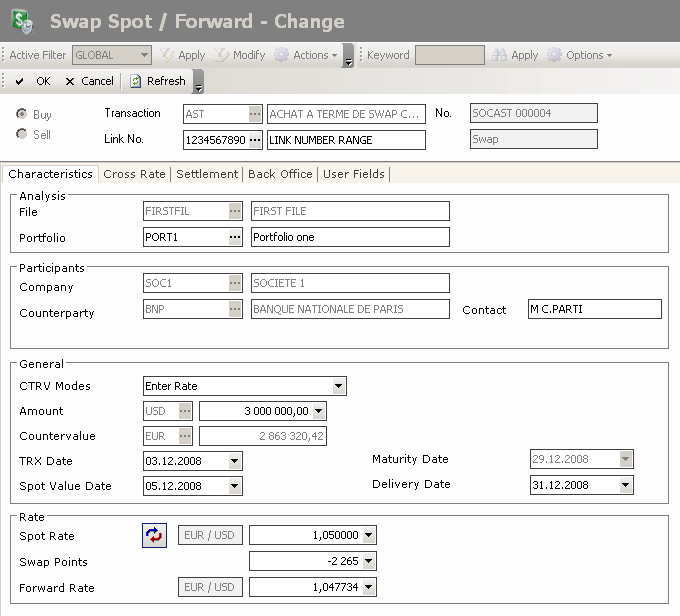The height and width of the screenshot is (616, 680).
Task: Select the Sell radio button
Action: (x=21, y=134)
